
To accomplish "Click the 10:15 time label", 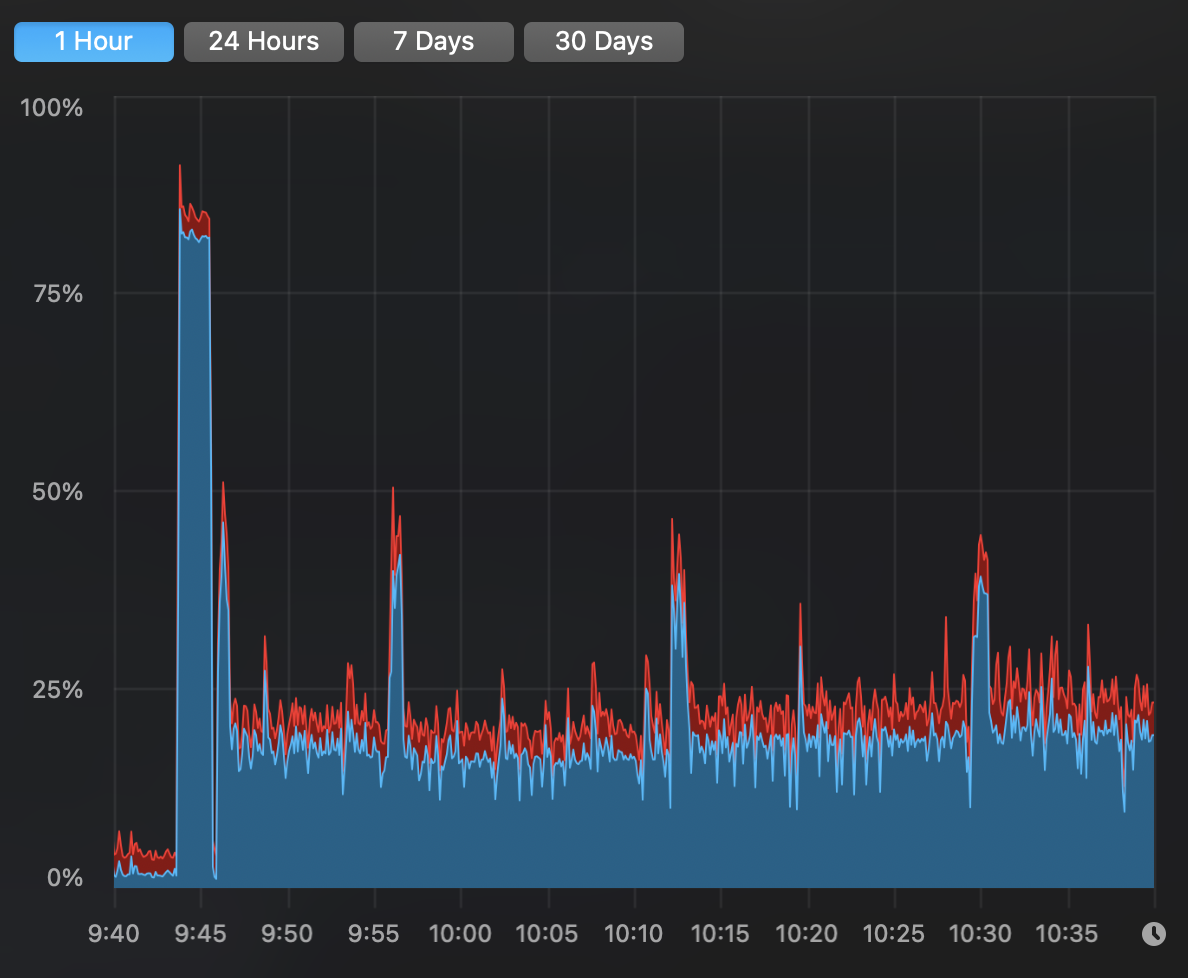I will tap(720, 933).
